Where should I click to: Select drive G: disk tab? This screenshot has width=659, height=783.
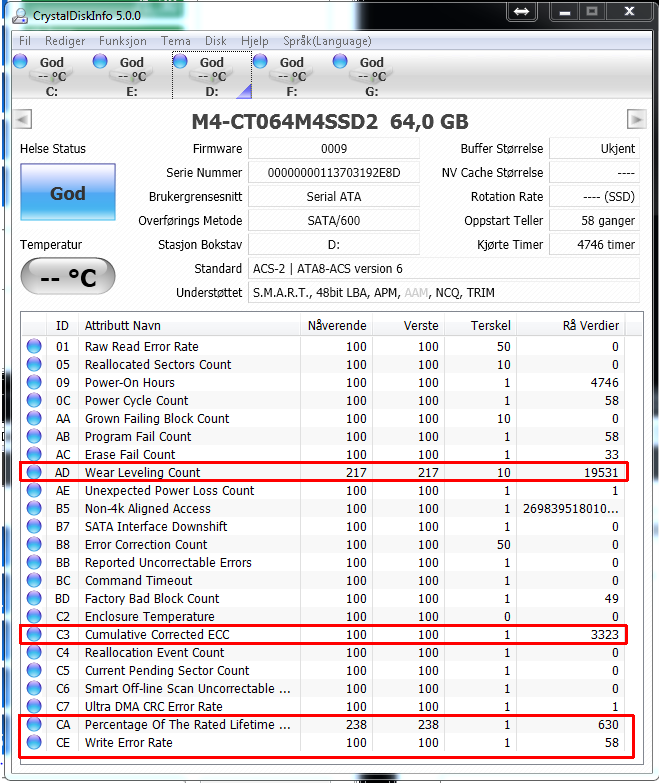point(371,75)
